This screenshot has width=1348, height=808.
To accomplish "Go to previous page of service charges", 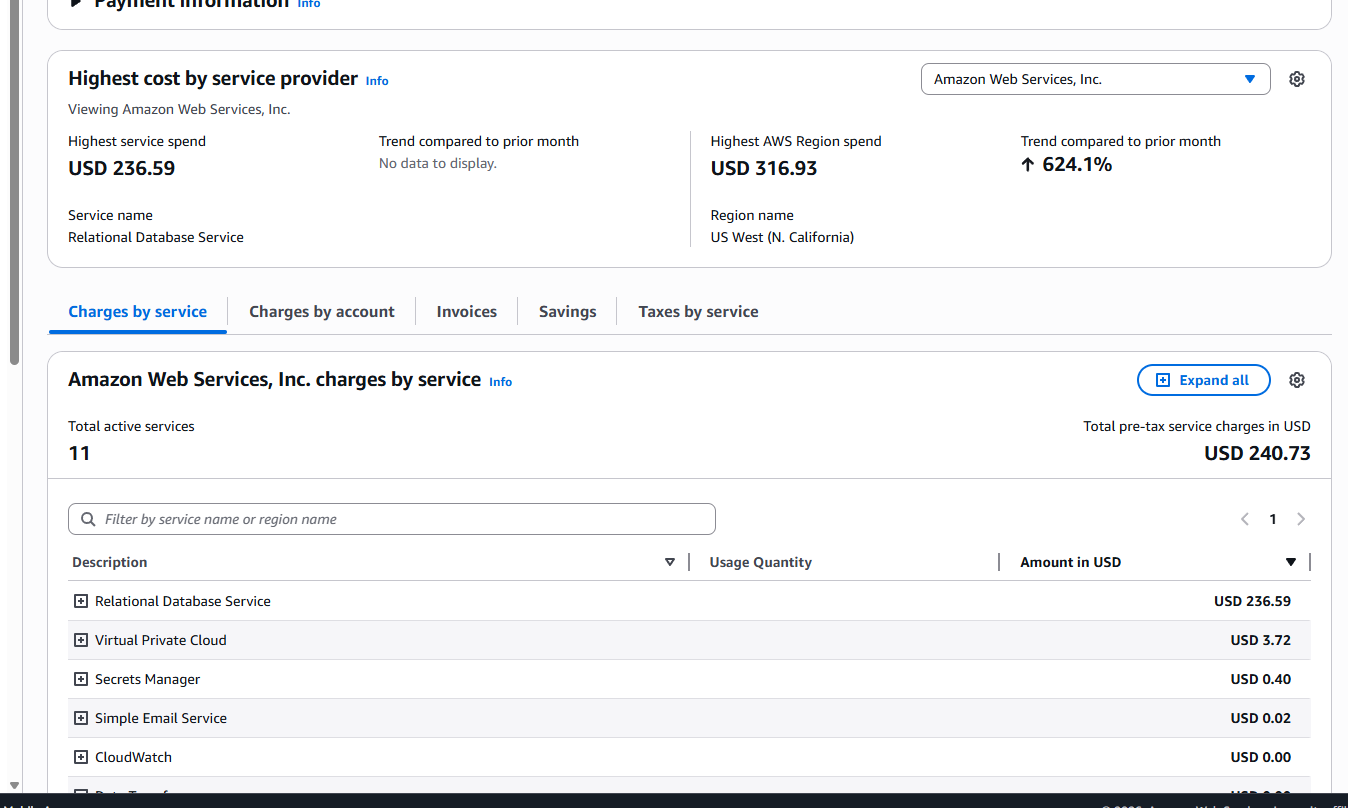I will [1245, 519].
